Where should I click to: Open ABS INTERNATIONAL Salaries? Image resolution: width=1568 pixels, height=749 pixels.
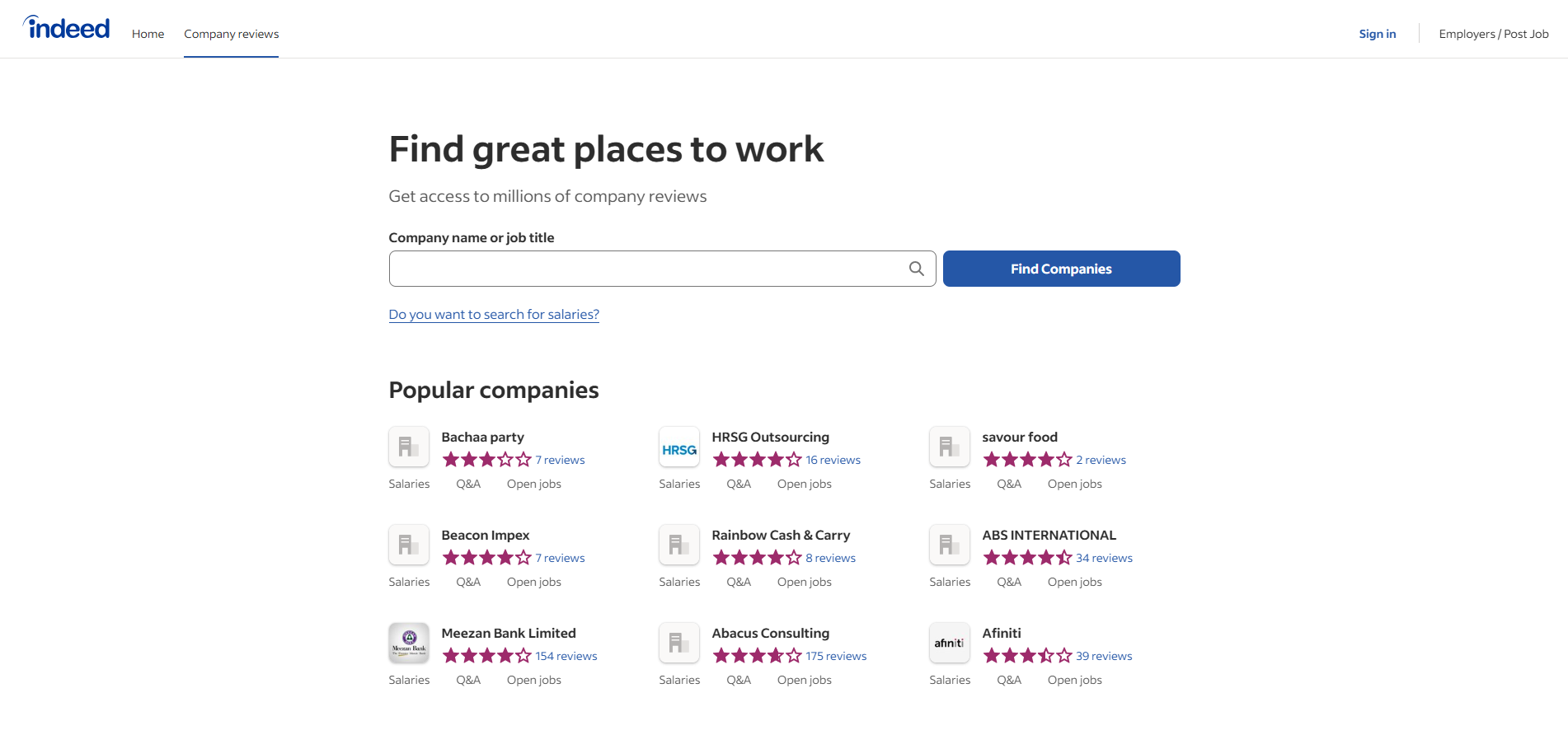click(950, 582)
